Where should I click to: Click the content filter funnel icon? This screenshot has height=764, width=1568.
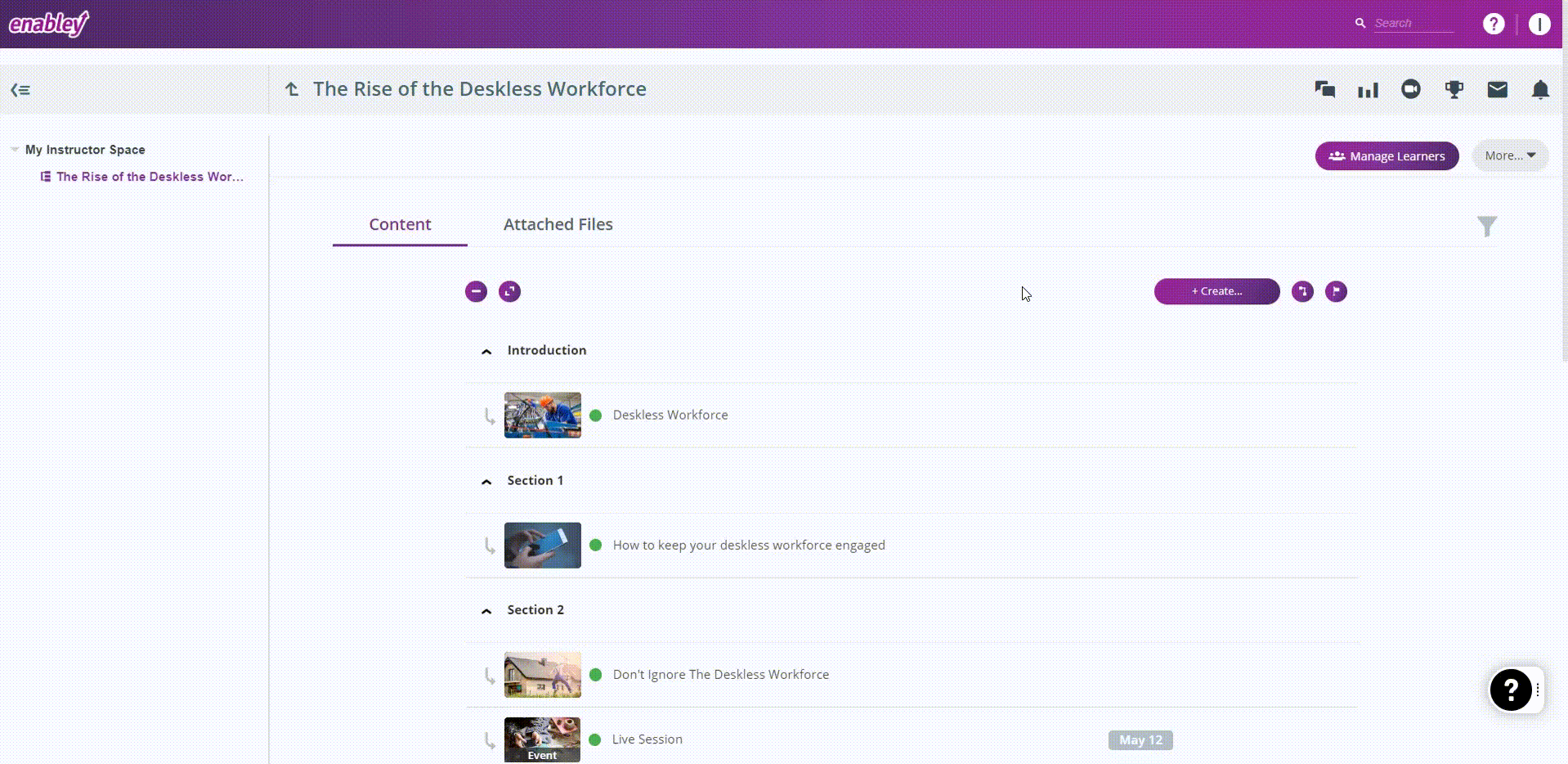(x=1487, y=226)
